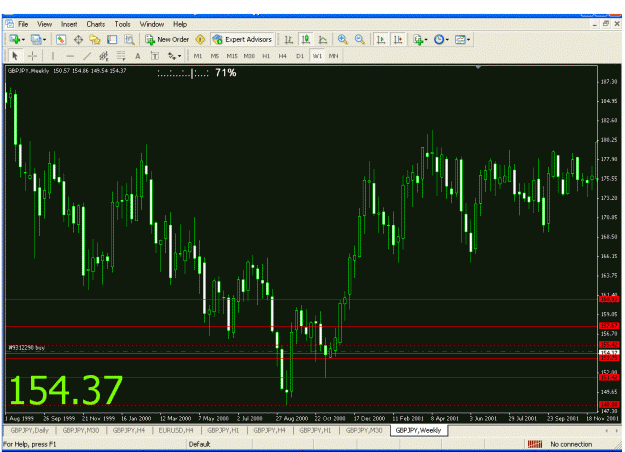
Task: Open the Data Window crosshair-target icon
Action: [x=78, y=39]
